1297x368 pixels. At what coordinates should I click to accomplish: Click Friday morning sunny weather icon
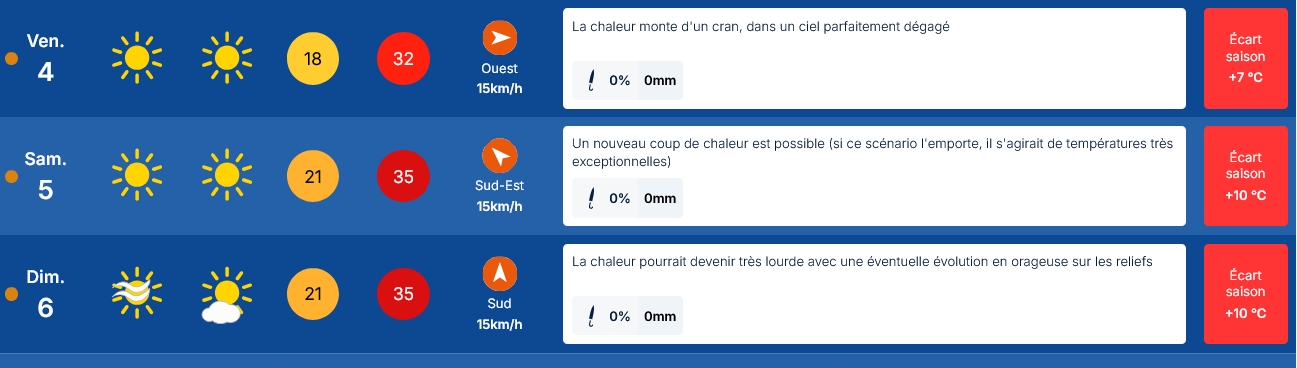tap(137, 58)
